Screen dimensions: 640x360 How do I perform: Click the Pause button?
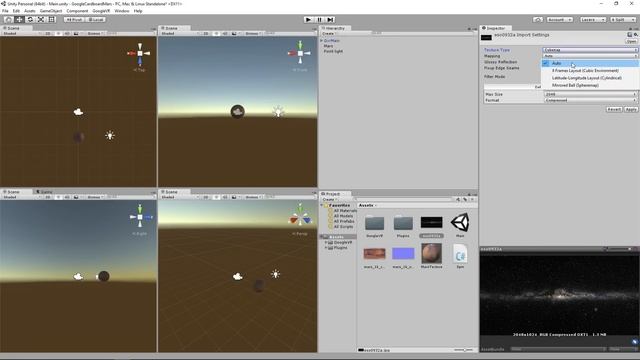[x=320, y=20]
